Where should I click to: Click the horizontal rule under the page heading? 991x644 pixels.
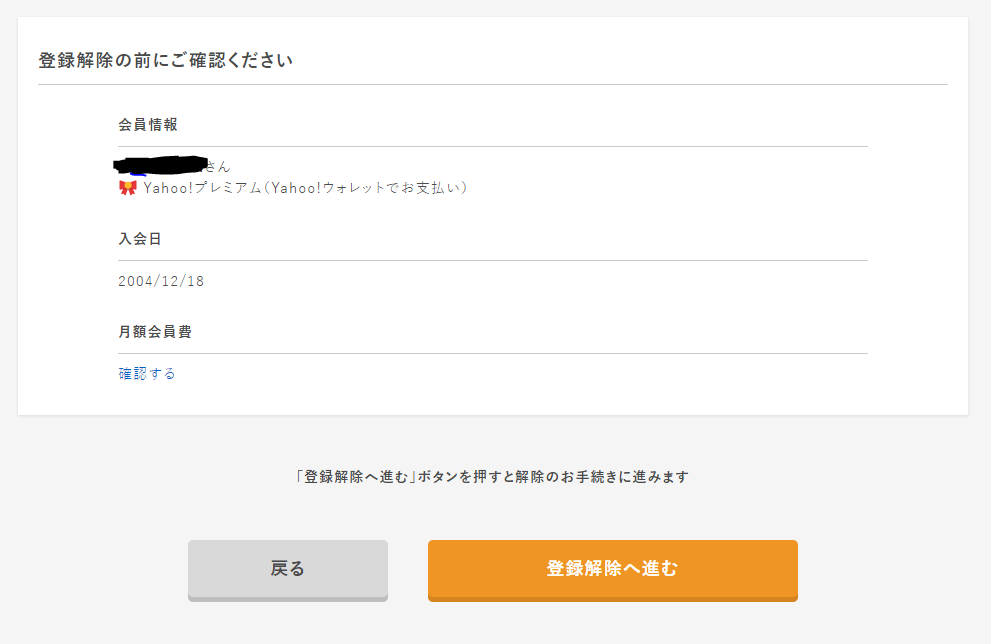point(493,84)
